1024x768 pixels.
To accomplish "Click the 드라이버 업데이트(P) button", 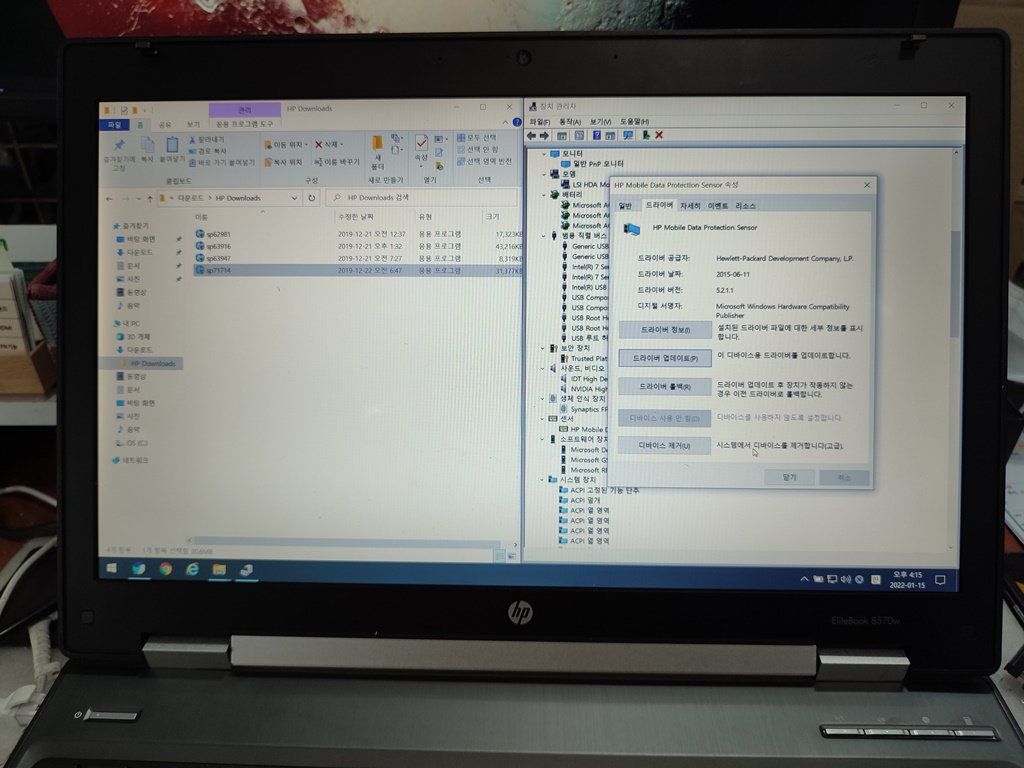I will [665, 358].
